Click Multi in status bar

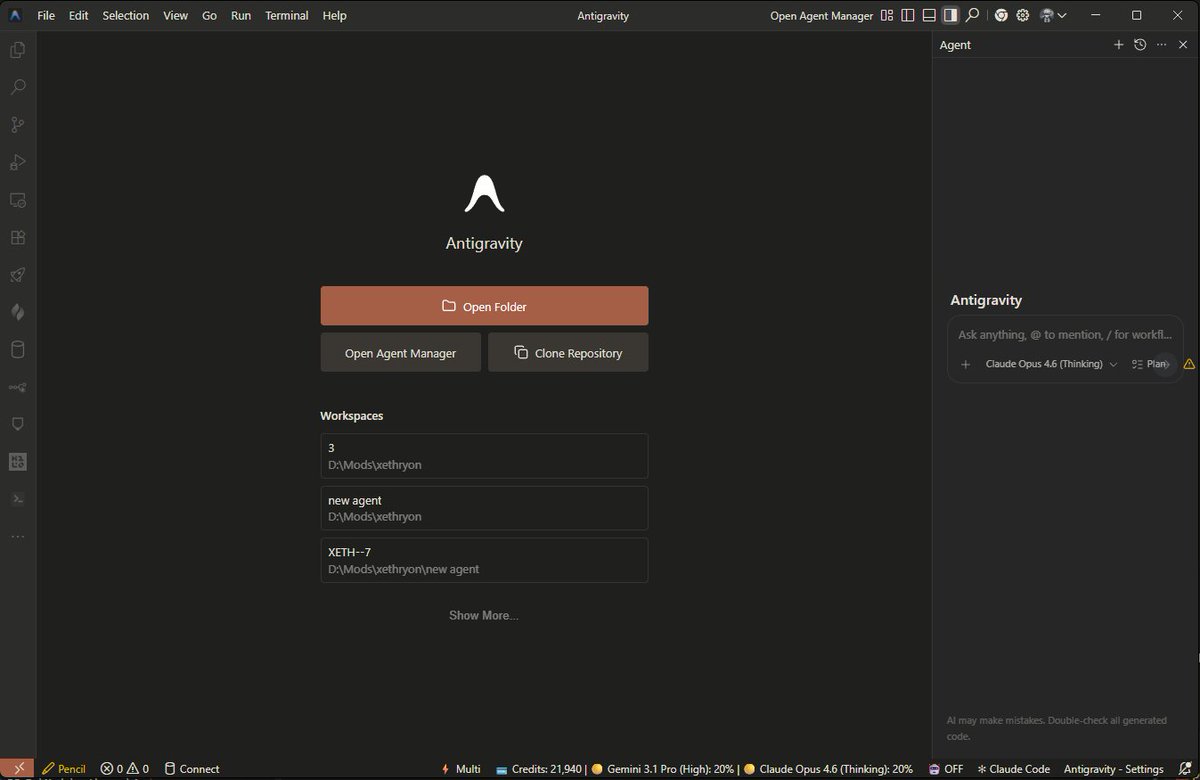pos(461,769)
